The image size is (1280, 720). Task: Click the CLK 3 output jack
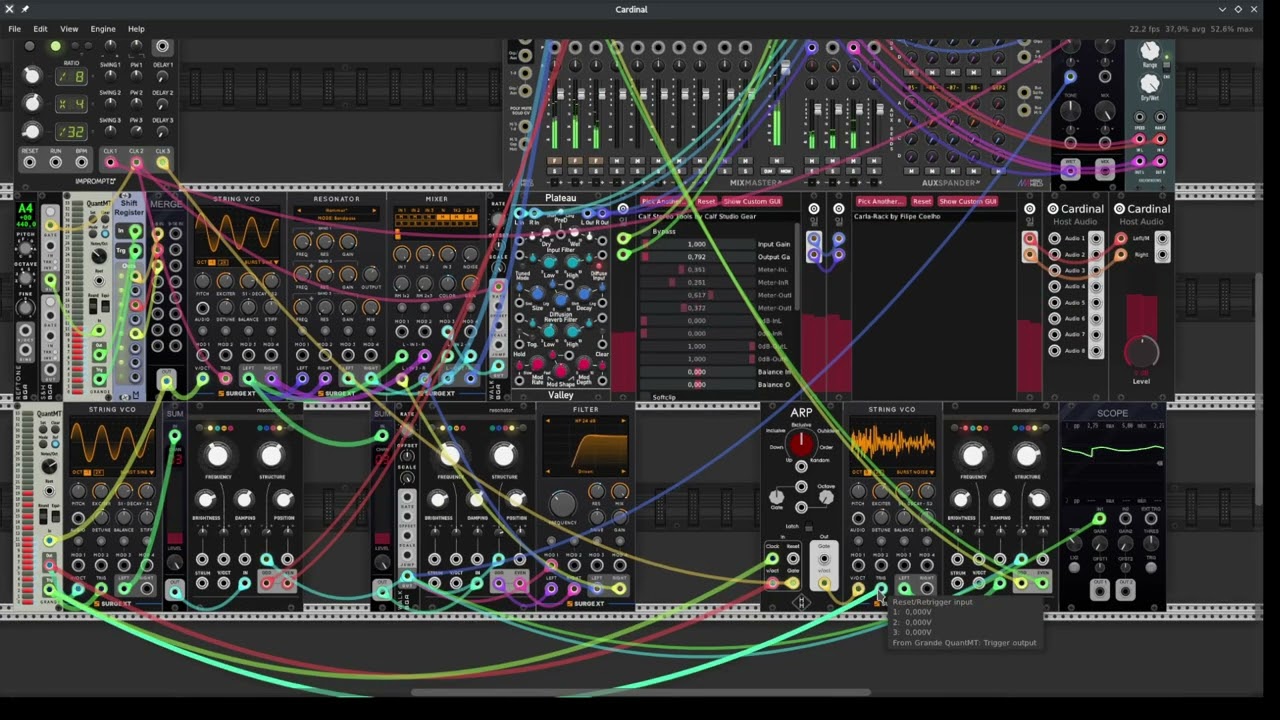tap(162, 162)
